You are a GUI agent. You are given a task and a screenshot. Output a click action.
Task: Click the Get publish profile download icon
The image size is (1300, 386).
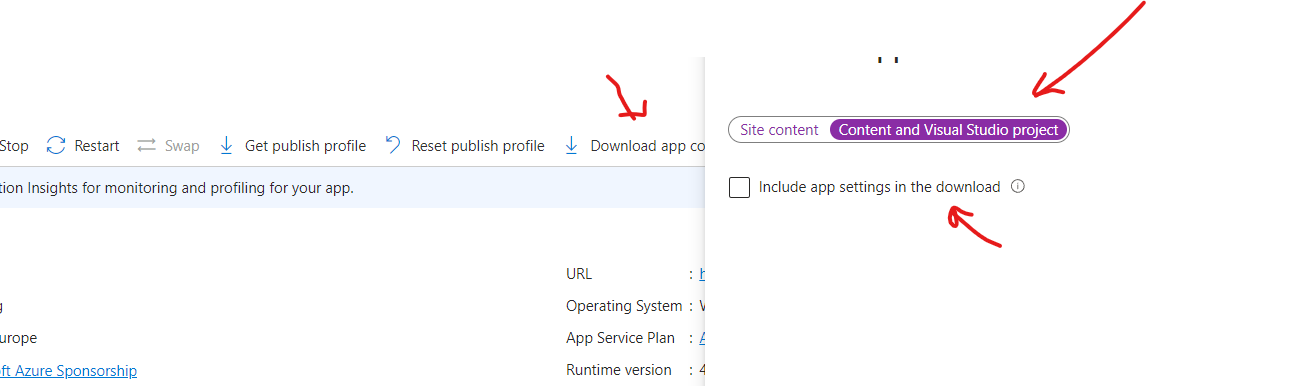226,146
